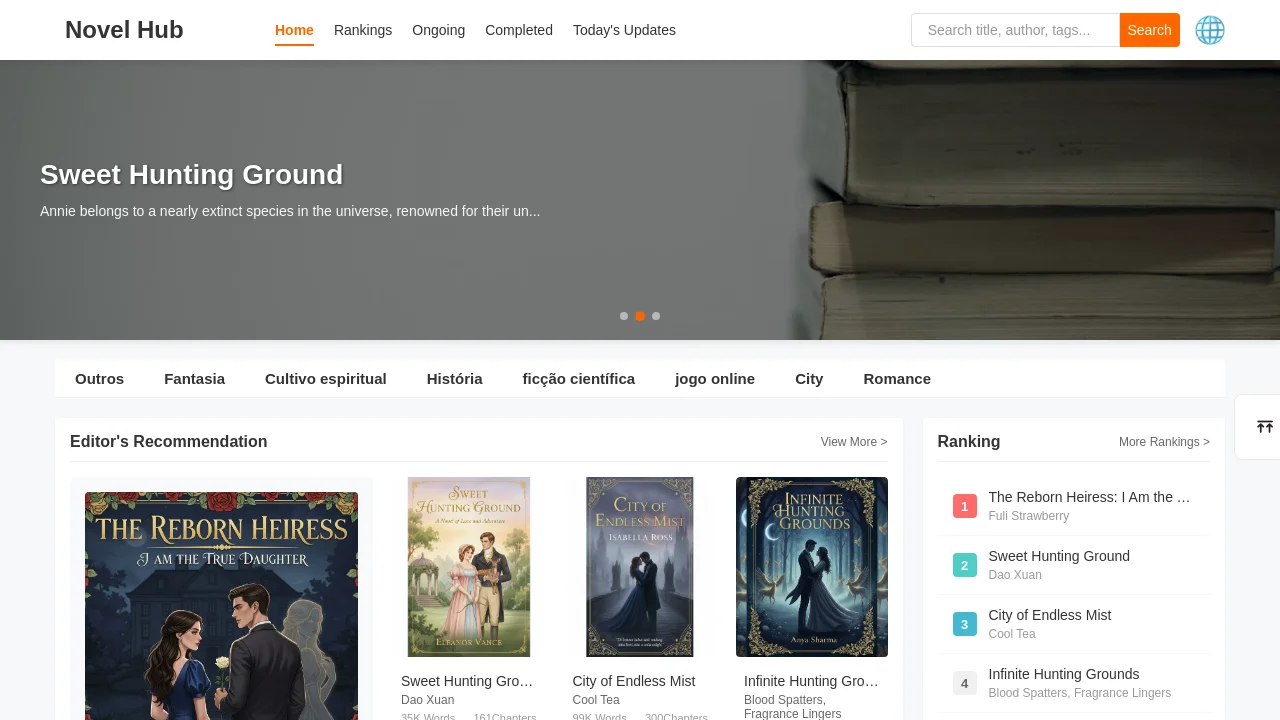
Task: Select the active middle carousel dot
Action: (x=640, y=316)
